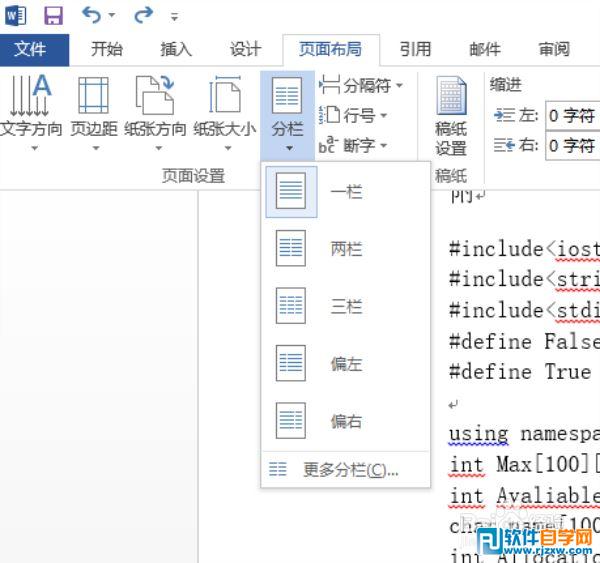The height and width of the screenshot is (563, 600).
Task: Click the '#define False' text line
Action: (524, 341)
